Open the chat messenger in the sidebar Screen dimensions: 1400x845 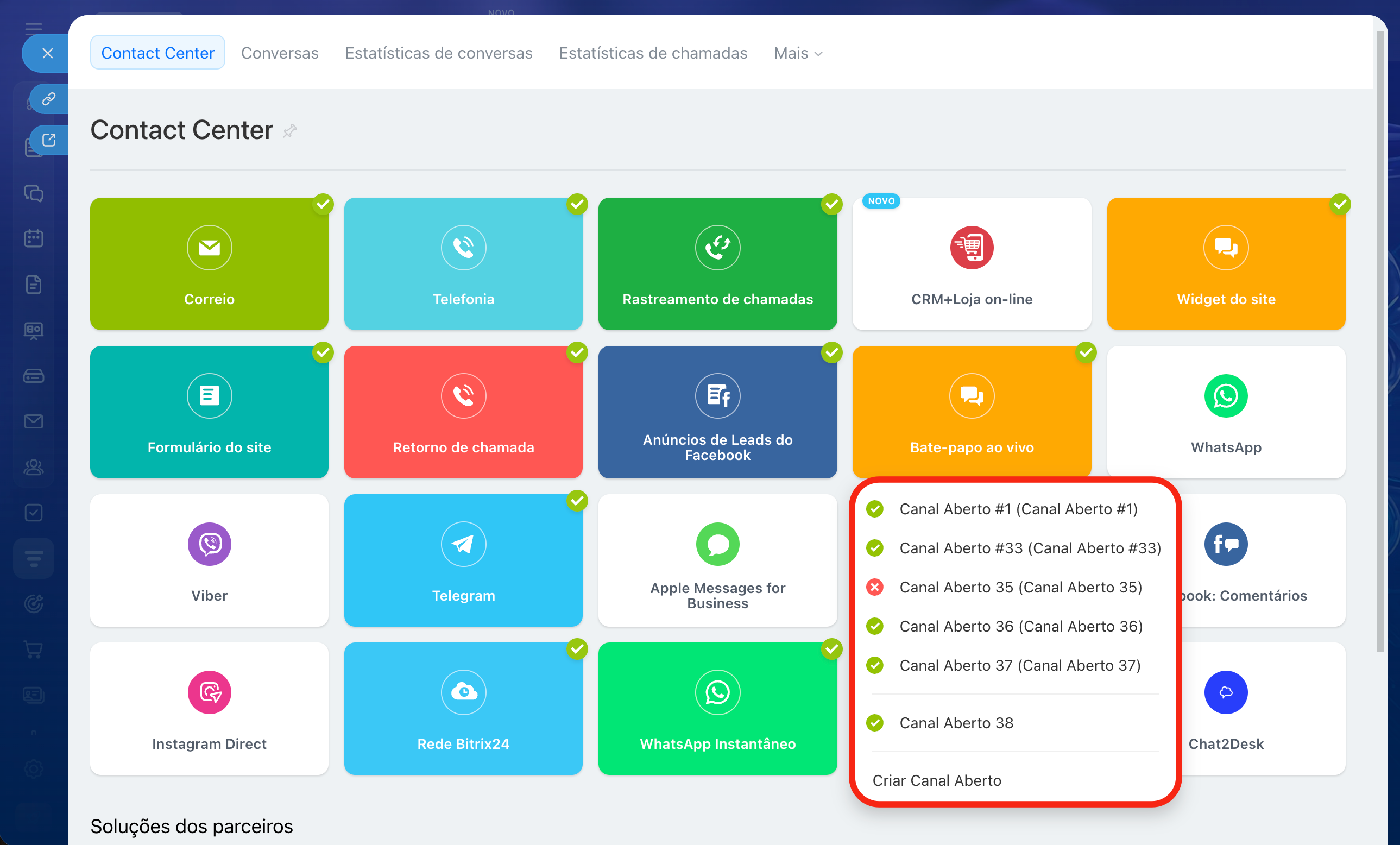(34, 193)
